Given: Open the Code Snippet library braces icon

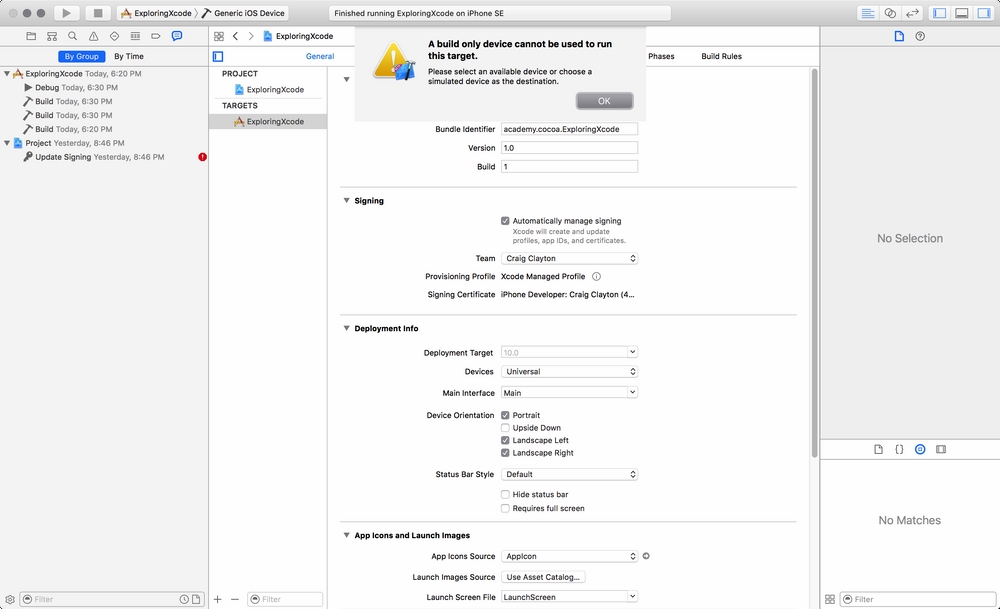Looking at the screenshot, I should [899, 450].
